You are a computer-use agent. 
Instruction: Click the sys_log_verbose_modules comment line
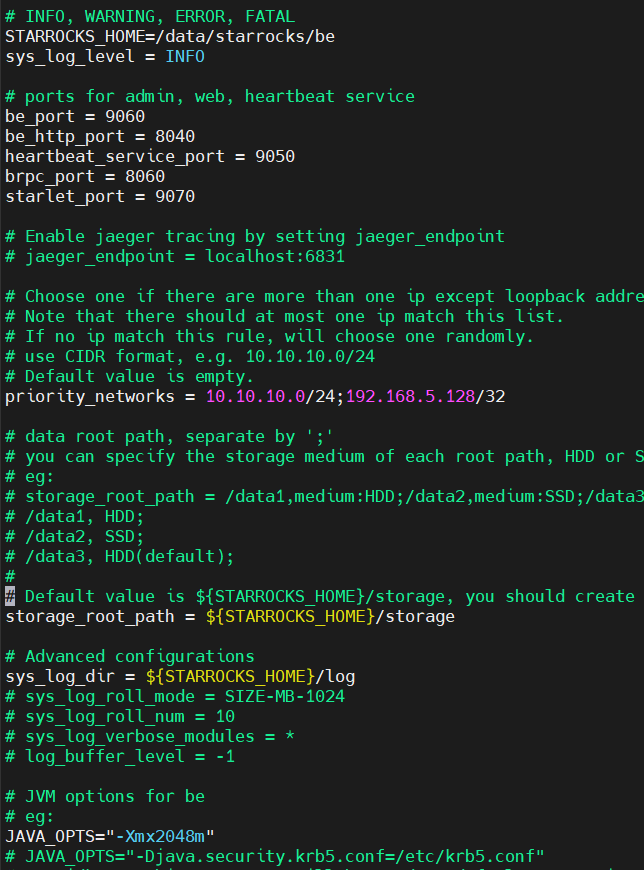pyautogui.click(x=150, y=736)
